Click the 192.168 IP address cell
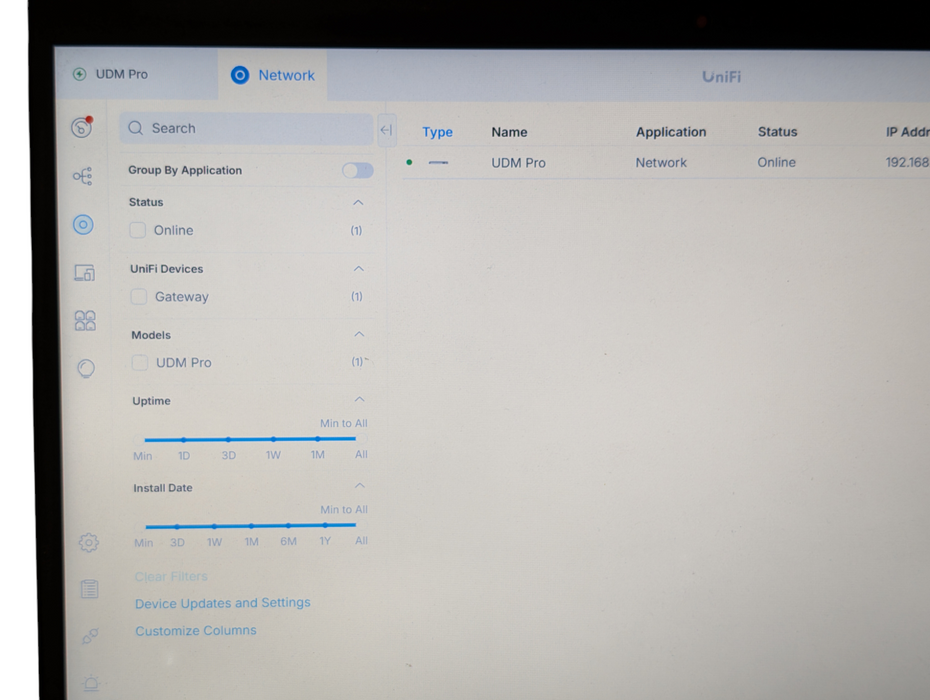This screenshot has height=700, width=930. (907, 162)
